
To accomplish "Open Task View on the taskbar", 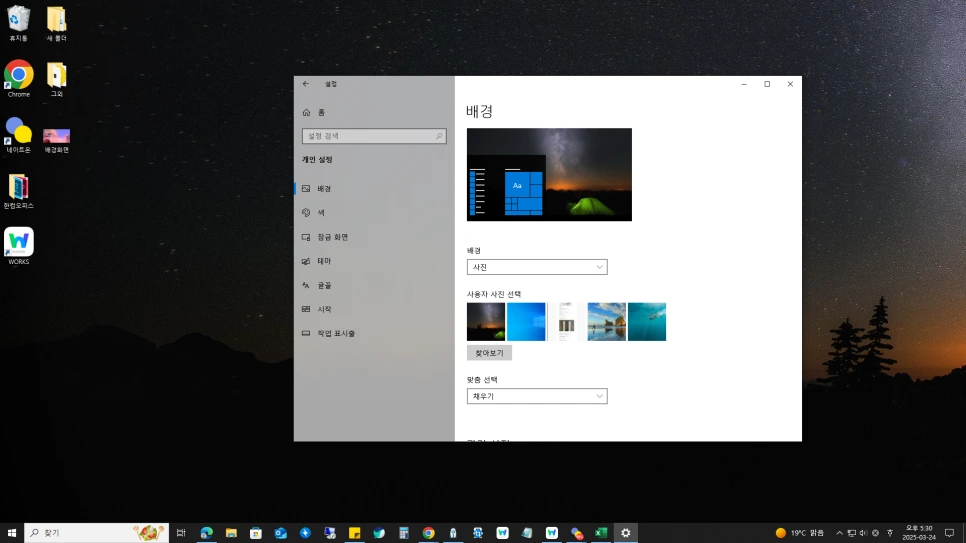I will coord(181,533).
